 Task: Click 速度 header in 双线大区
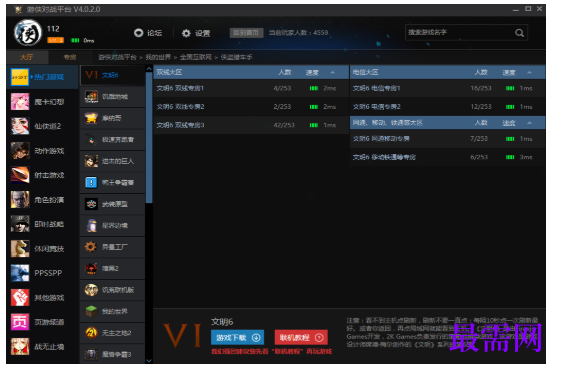pos(312,73)
